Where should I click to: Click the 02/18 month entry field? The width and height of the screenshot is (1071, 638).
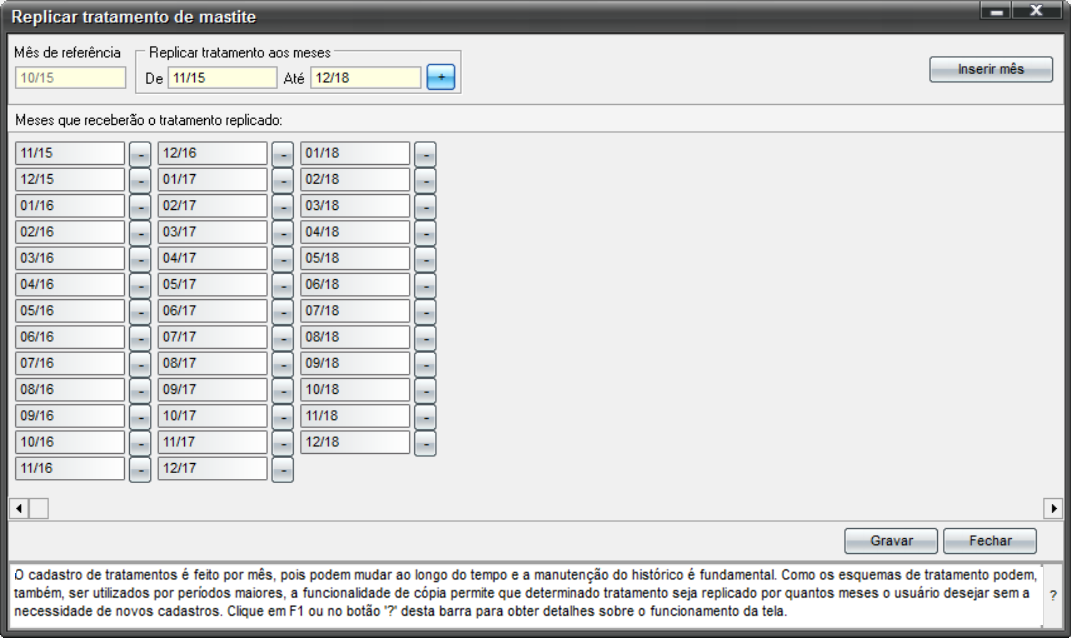click(355, 180)
